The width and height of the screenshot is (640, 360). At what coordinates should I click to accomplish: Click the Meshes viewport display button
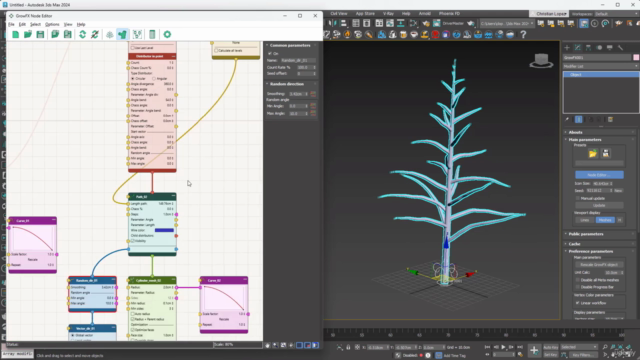click(605, 220)
